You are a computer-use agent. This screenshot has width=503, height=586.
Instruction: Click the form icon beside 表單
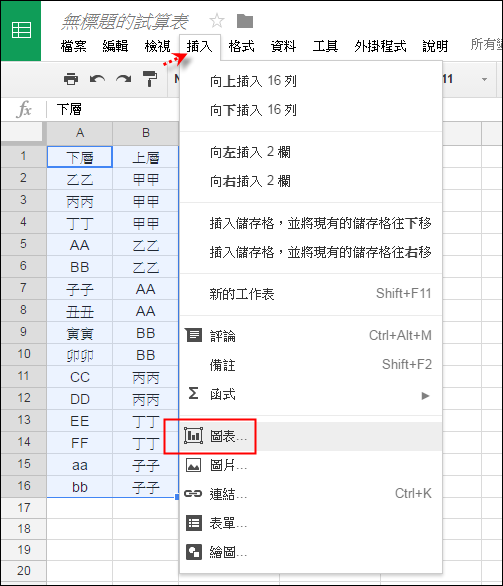coord(194,523)
